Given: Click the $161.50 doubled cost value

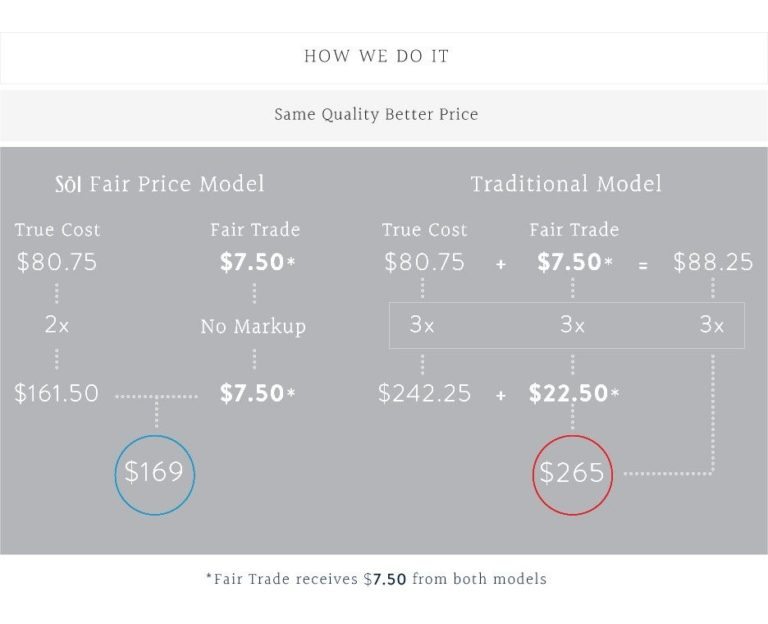Looking at the screenshot, I should point(56,393).
